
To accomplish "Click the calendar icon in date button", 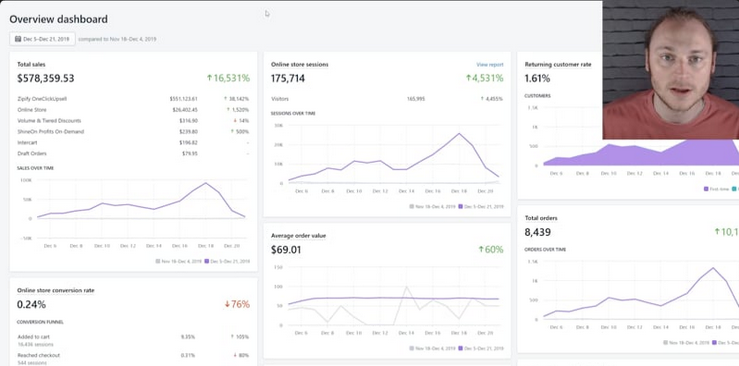I will coord(18,39).
